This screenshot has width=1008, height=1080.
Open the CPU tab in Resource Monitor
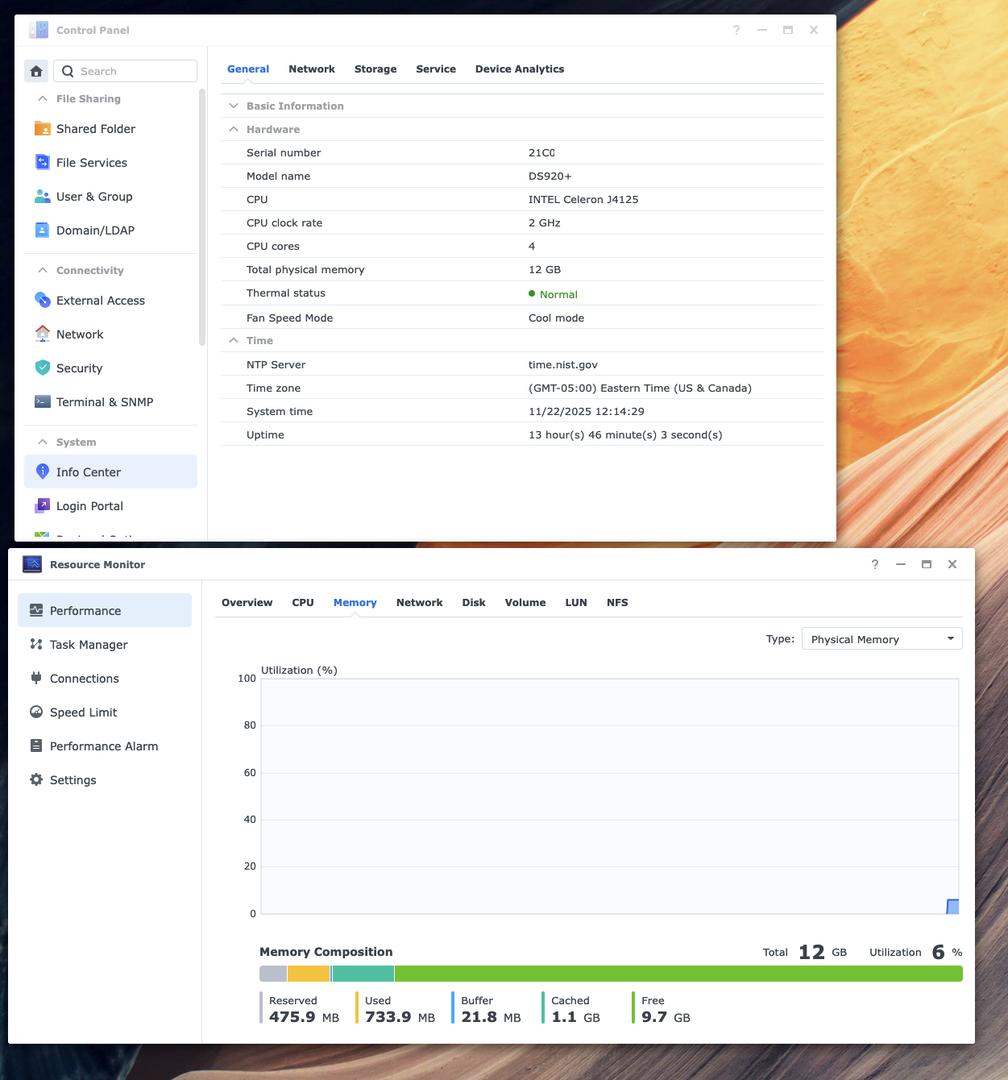pos(302,602)
